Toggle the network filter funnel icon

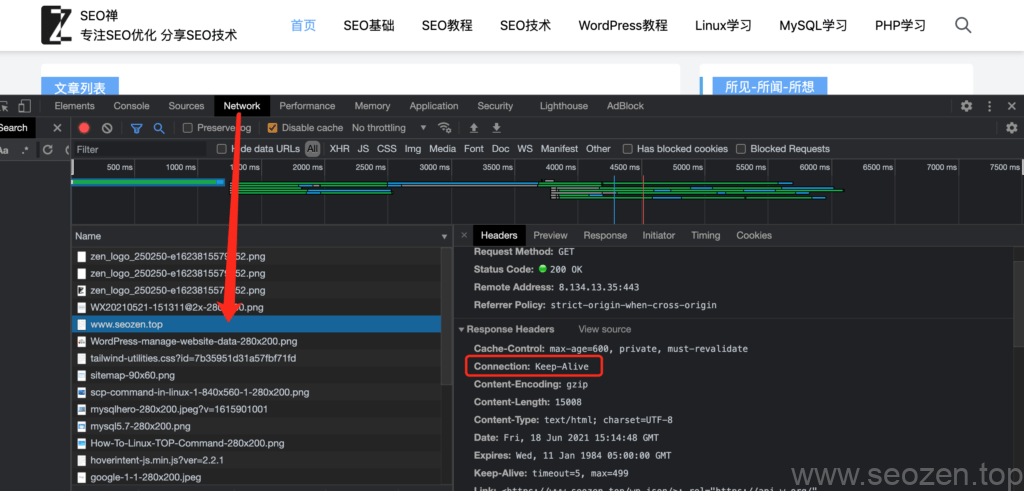136,128
